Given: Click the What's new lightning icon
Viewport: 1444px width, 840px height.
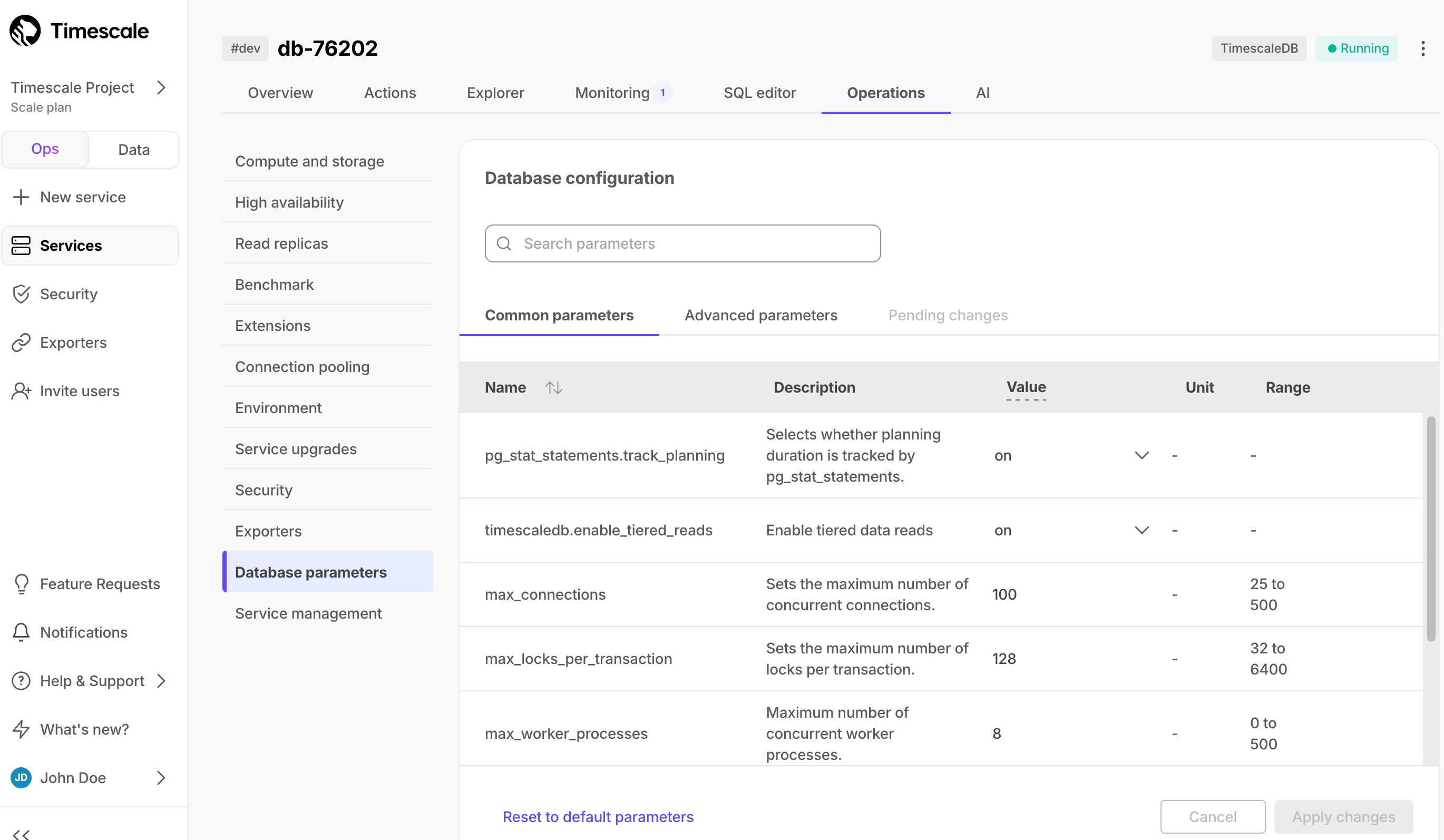Looking at the screenshot, I should (x=21, y=729).
